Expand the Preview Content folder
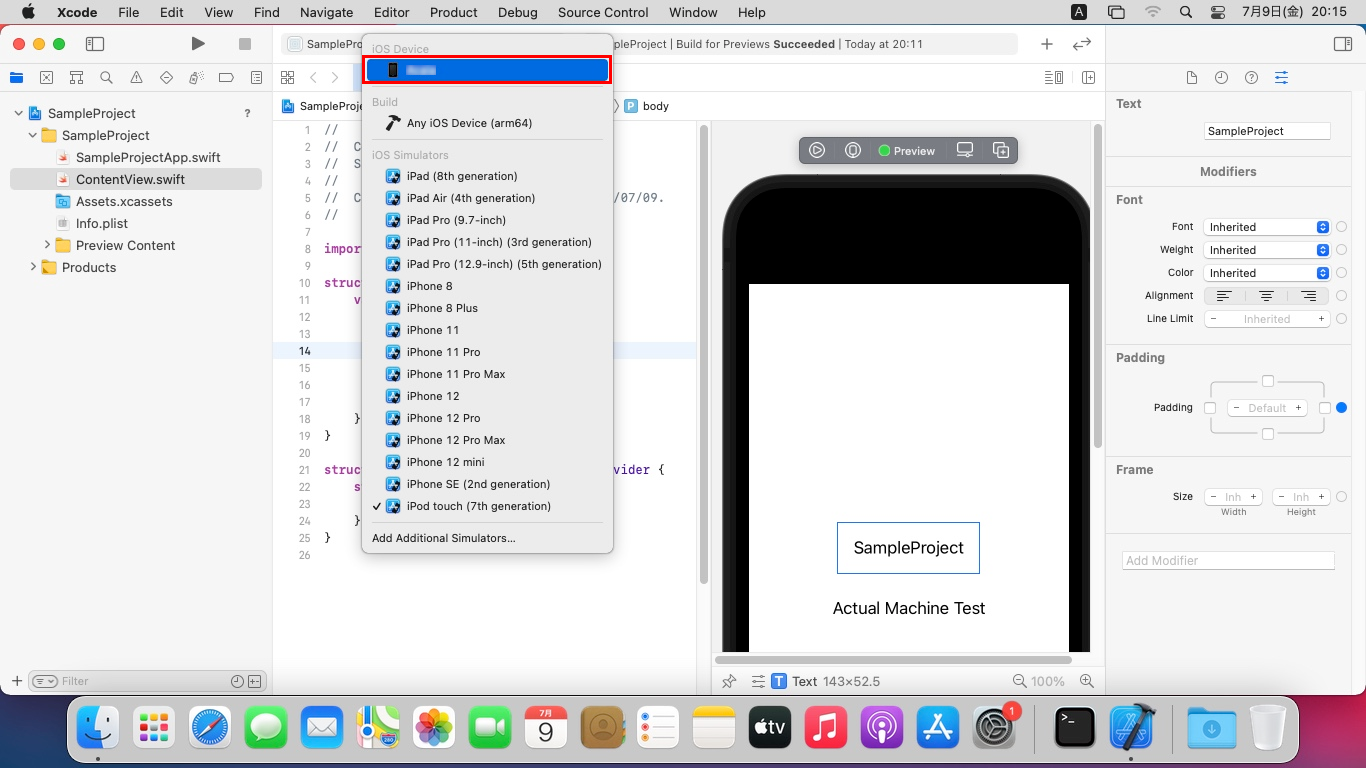This screenshot has height=768, width=1366. tap(47, 245)
